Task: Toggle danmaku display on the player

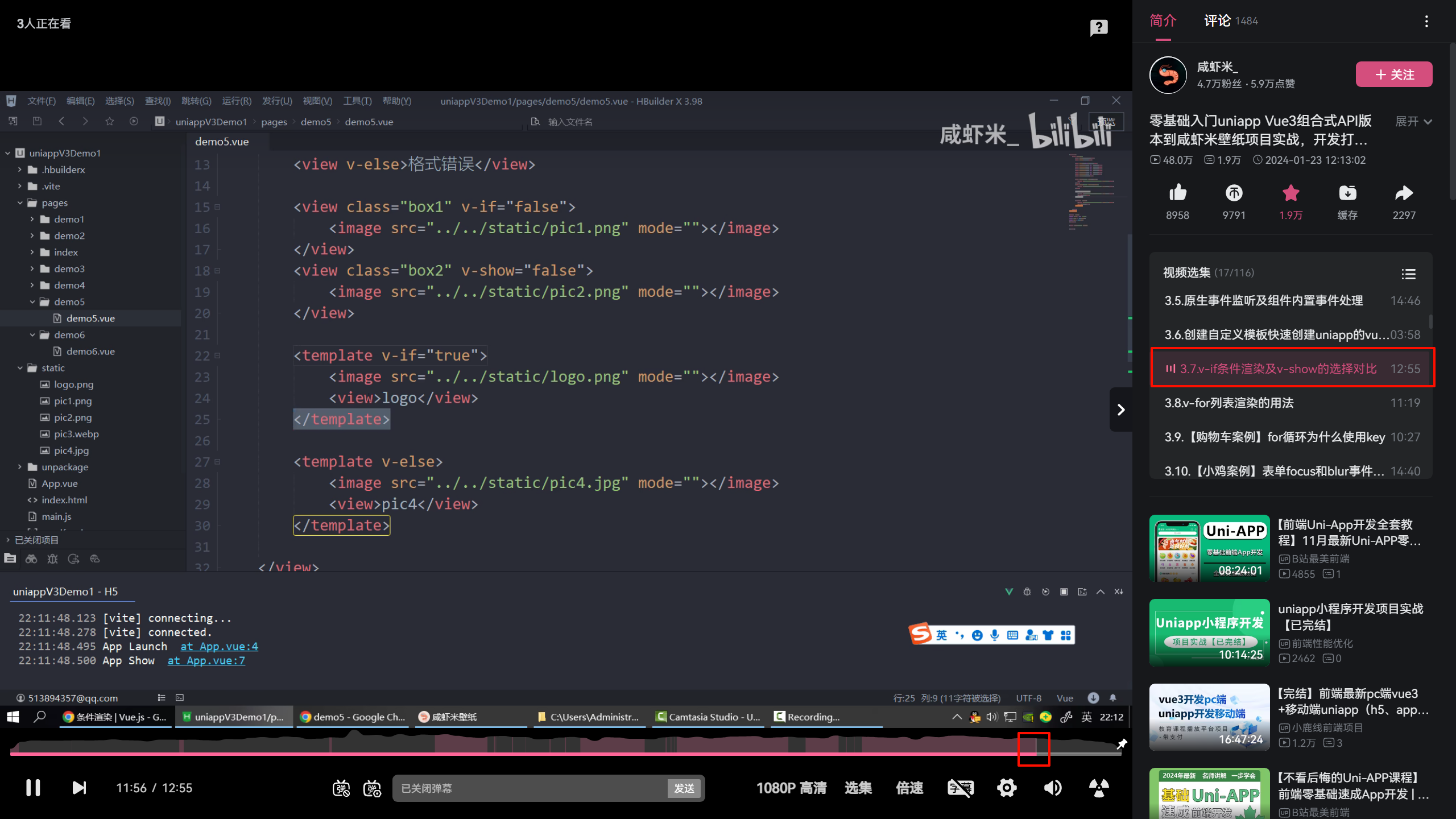Action: (341, 788)
